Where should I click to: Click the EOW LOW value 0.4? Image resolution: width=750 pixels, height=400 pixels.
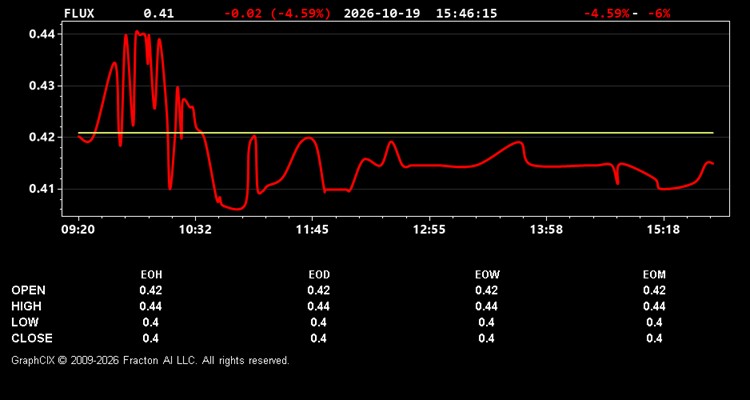486,322
